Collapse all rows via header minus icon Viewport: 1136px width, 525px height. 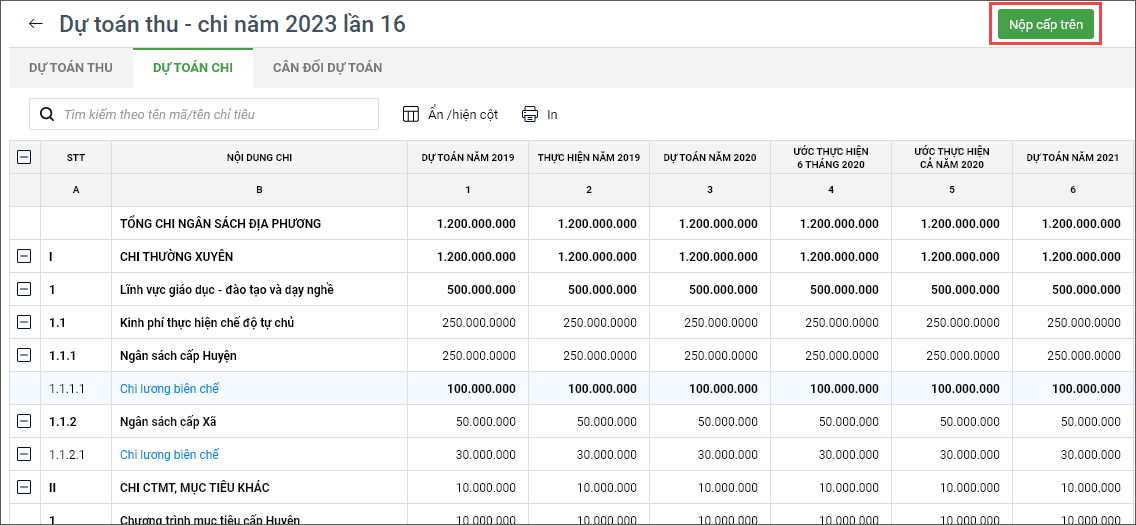[24, 157]
